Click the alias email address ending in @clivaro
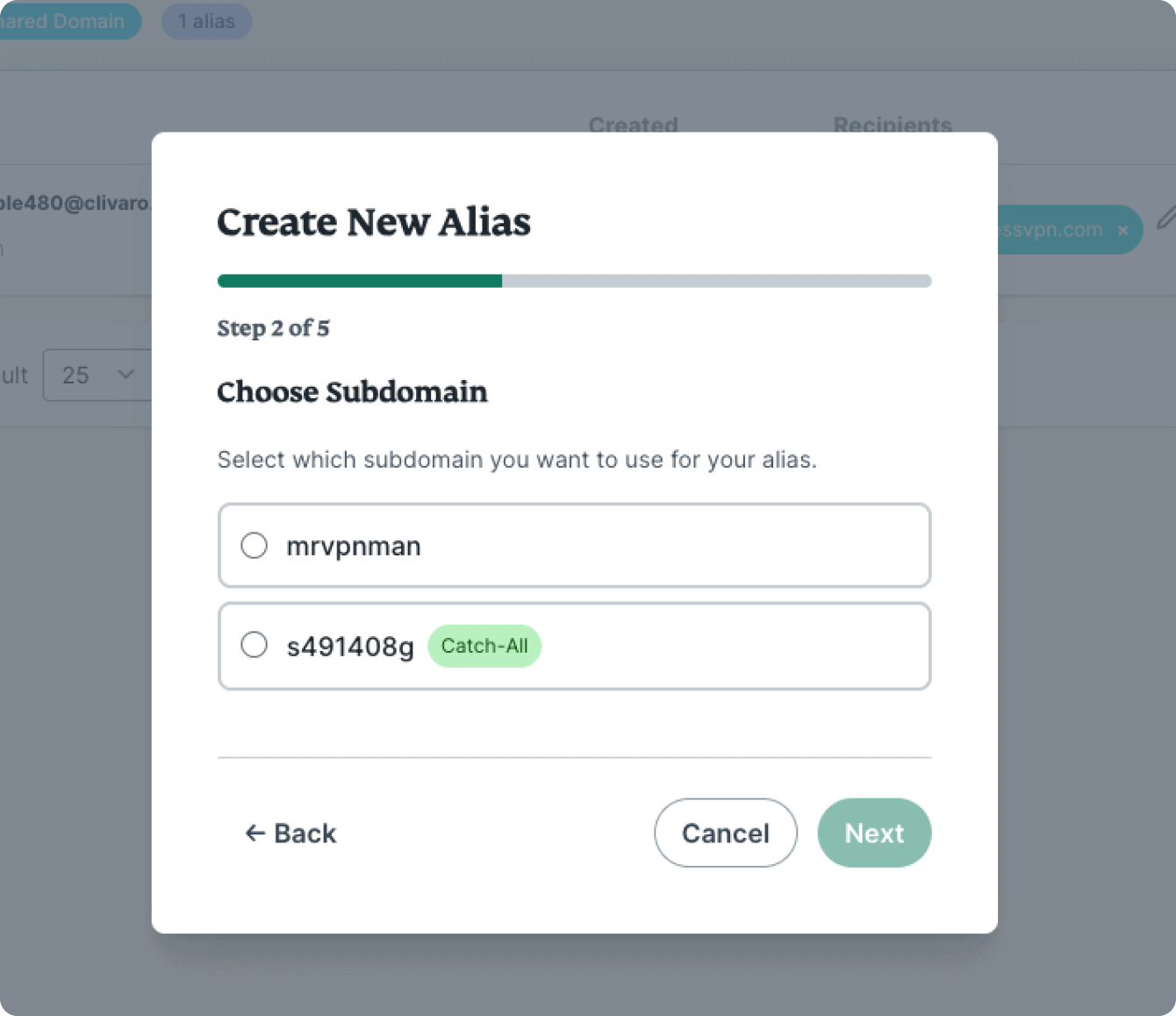Image resolution: width=1176 pixels, height=1016 pixels. [x=75, y=203]
